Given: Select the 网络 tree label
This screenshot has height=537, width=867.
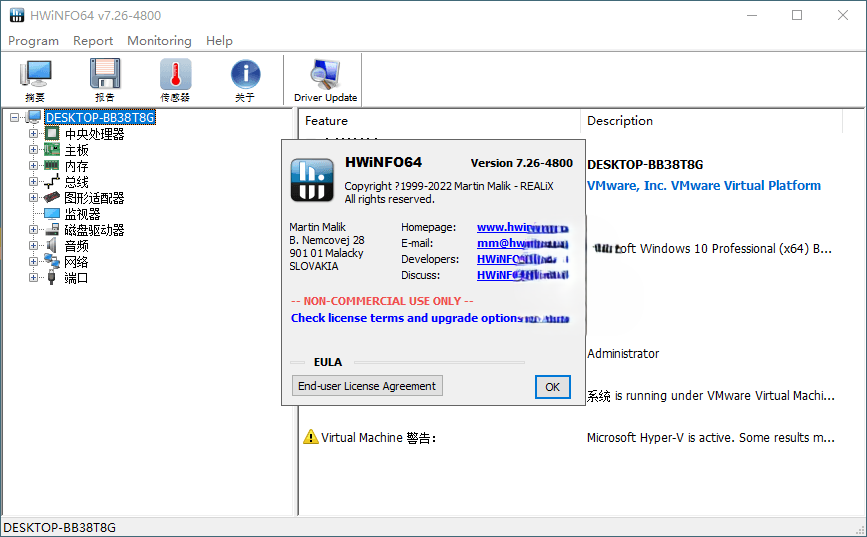Looking at the screenshot, I should click(76, 262).
